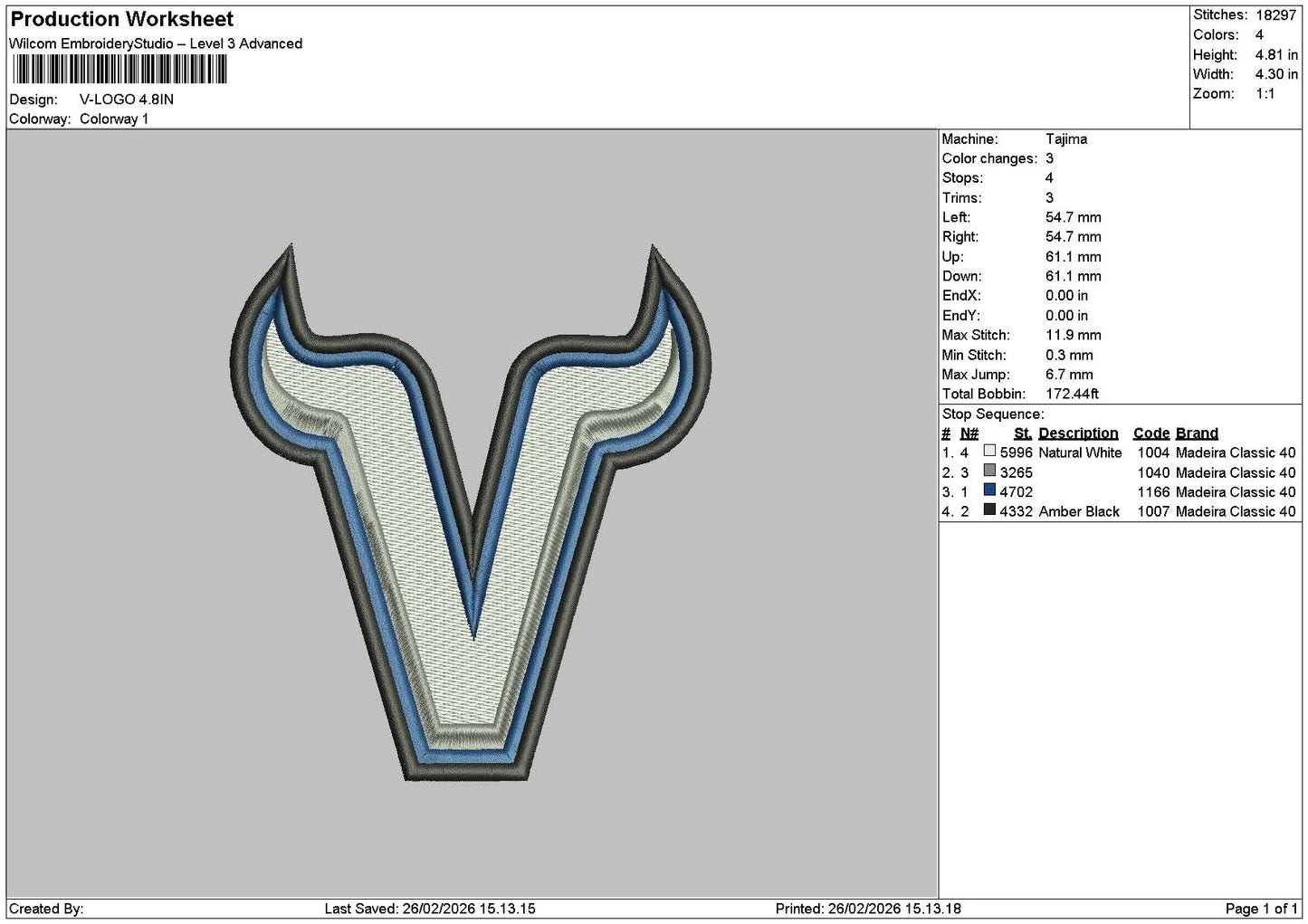
Task: Click the Natural White color swatch
Action: pos(989,452)
